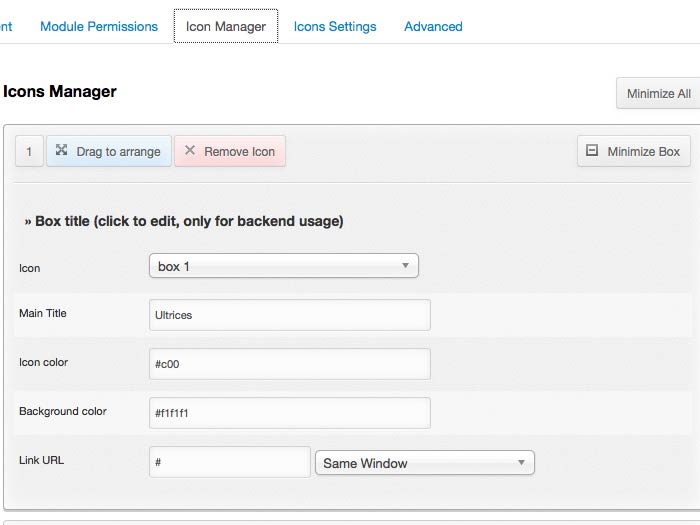Click the Remove Icon button

230,151
